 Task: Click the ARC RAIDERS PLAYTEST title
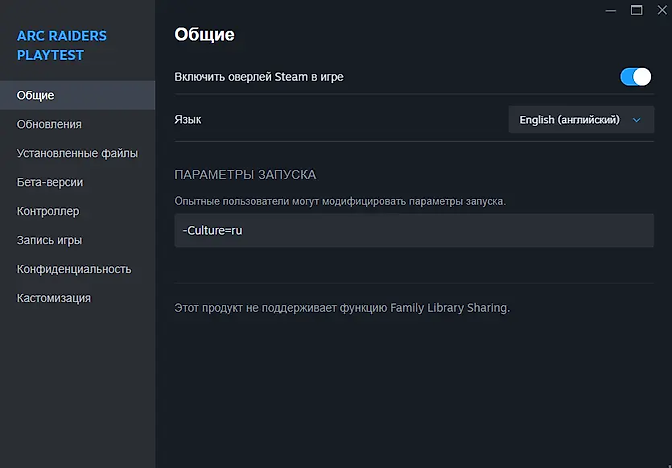62,46
